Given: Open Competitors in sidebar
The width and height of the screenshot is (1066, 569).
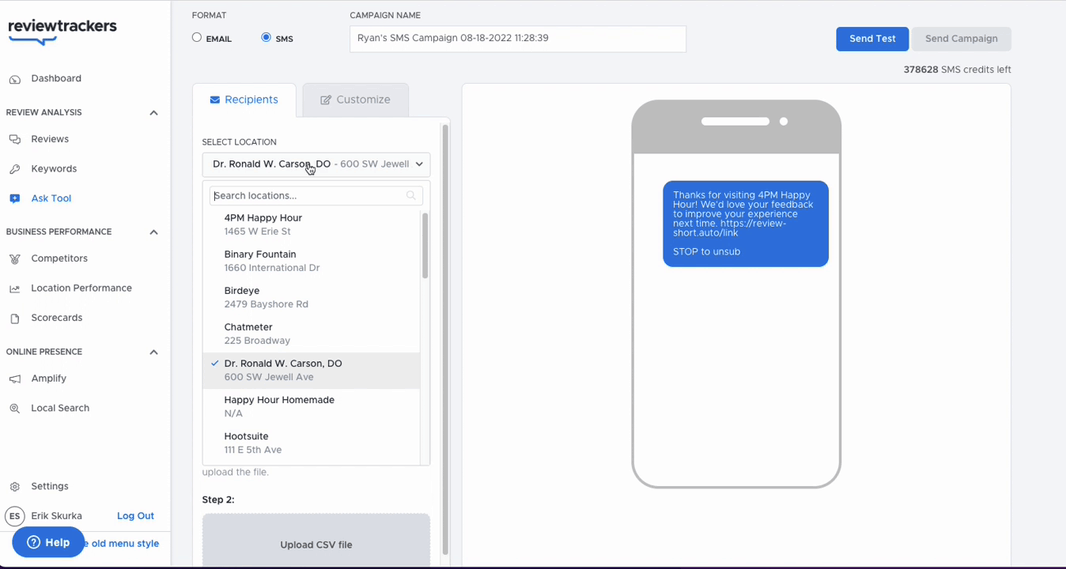Looking at the screenshot, I should (59, 259).
